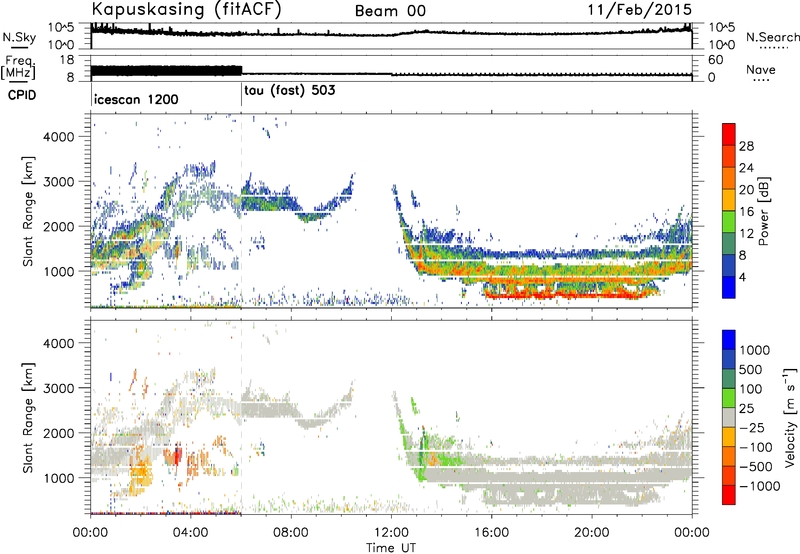
Task: Click the blue bottom of power color bar
Action: pyautogui.click(x=729, y=287)
